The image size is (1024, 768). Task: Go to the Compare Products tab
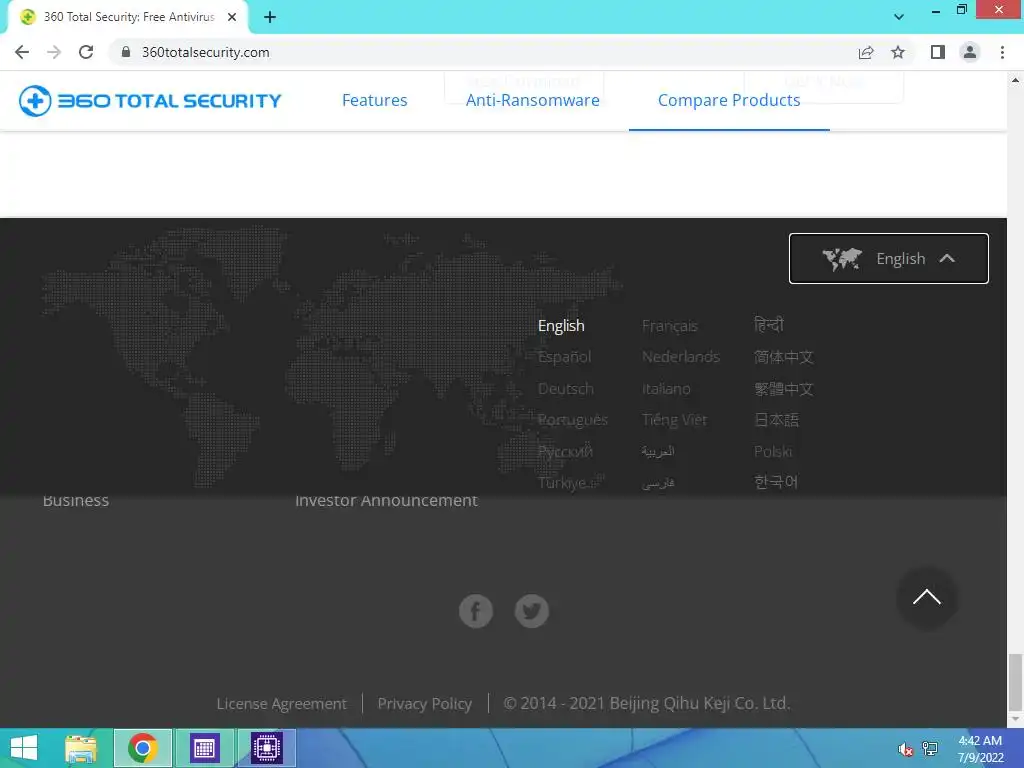click(729, 101)
